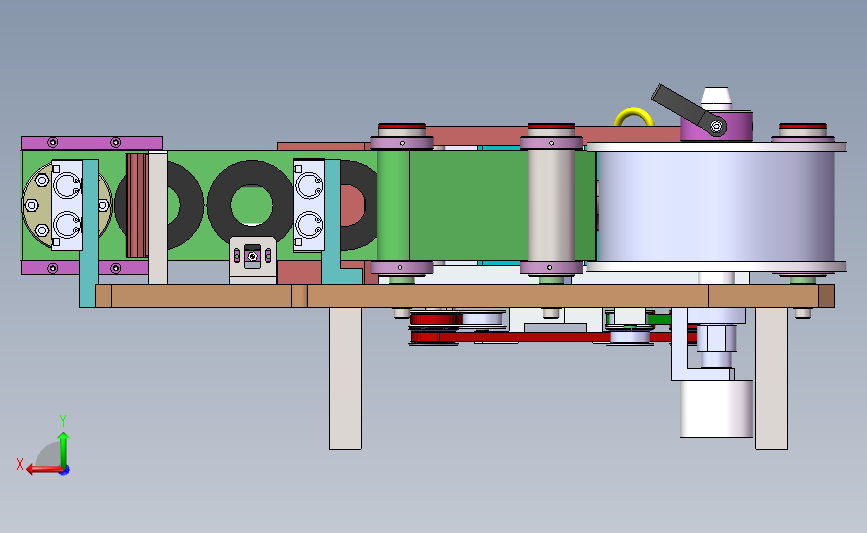Select the motor cylinder below the base plate

[x=716, y=409]
